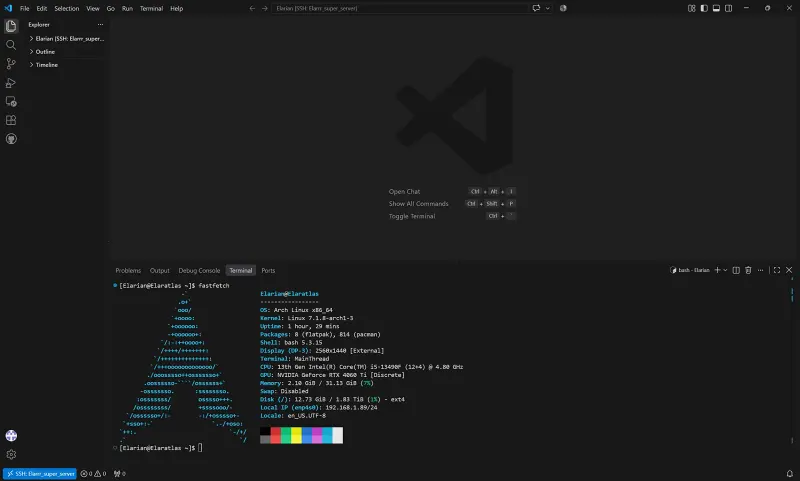Switch to the Problems tab

(x=128, y=270)
